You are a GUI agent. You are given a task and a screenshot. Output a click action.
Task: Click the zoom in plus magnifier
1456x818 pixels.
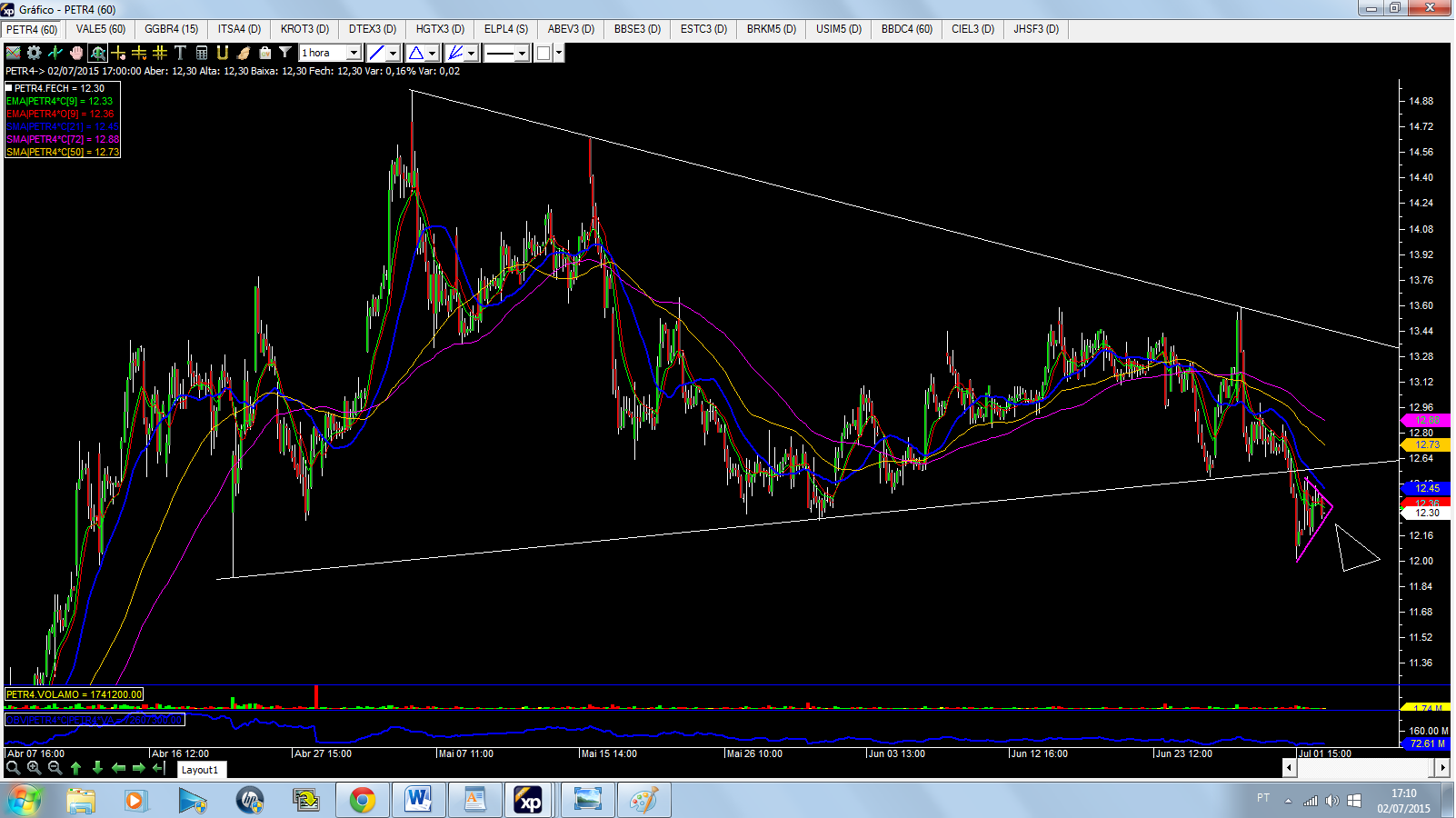[x=34, y=768]
